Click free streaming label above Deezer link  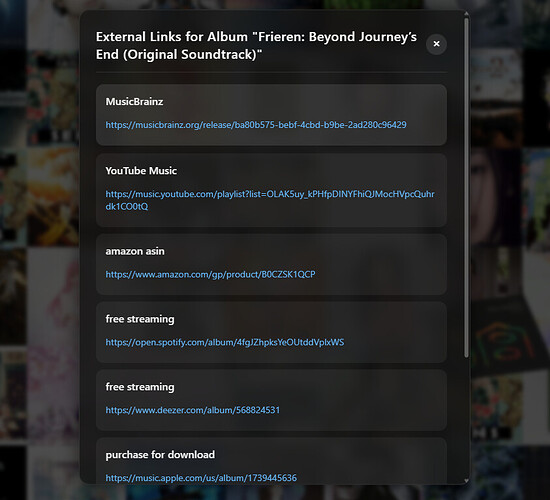[x=140, y=387]
